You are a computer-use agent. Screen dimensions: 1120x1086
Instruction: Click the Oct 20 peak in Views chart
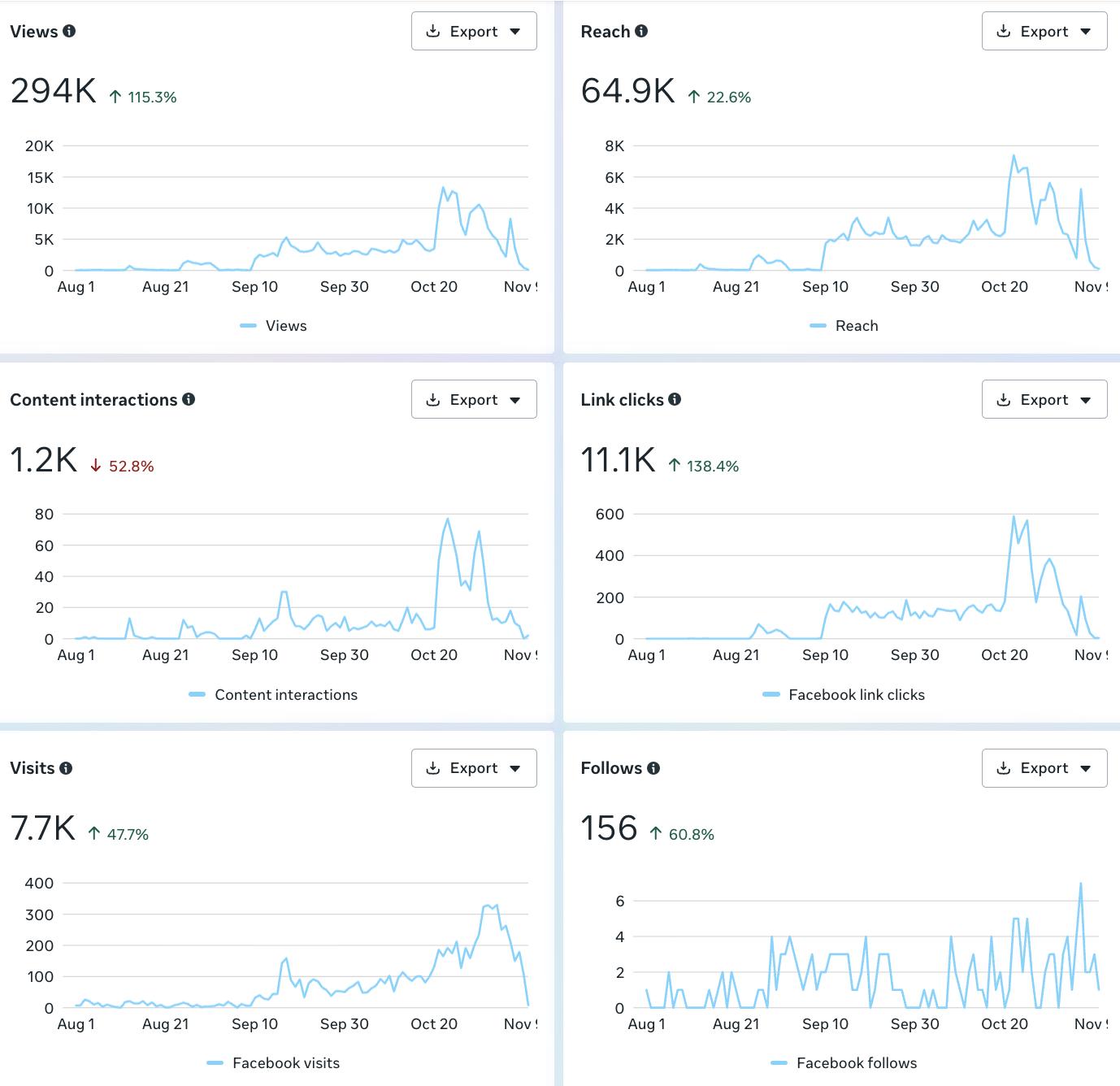tap(444, 188)
